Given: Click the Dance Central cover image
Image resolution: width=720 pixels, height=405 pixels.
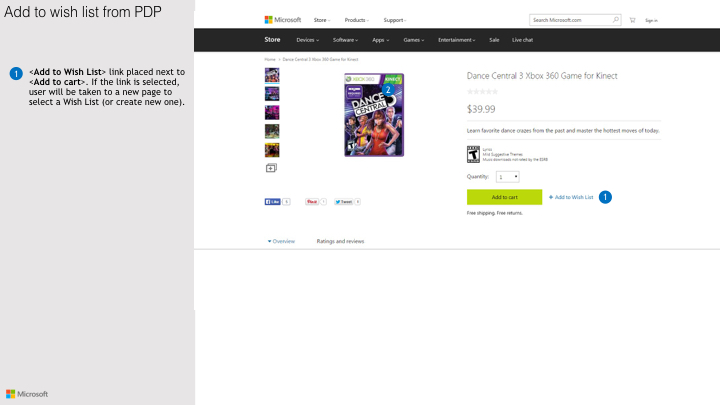Looking at the screenshot, I should (374, 115).
